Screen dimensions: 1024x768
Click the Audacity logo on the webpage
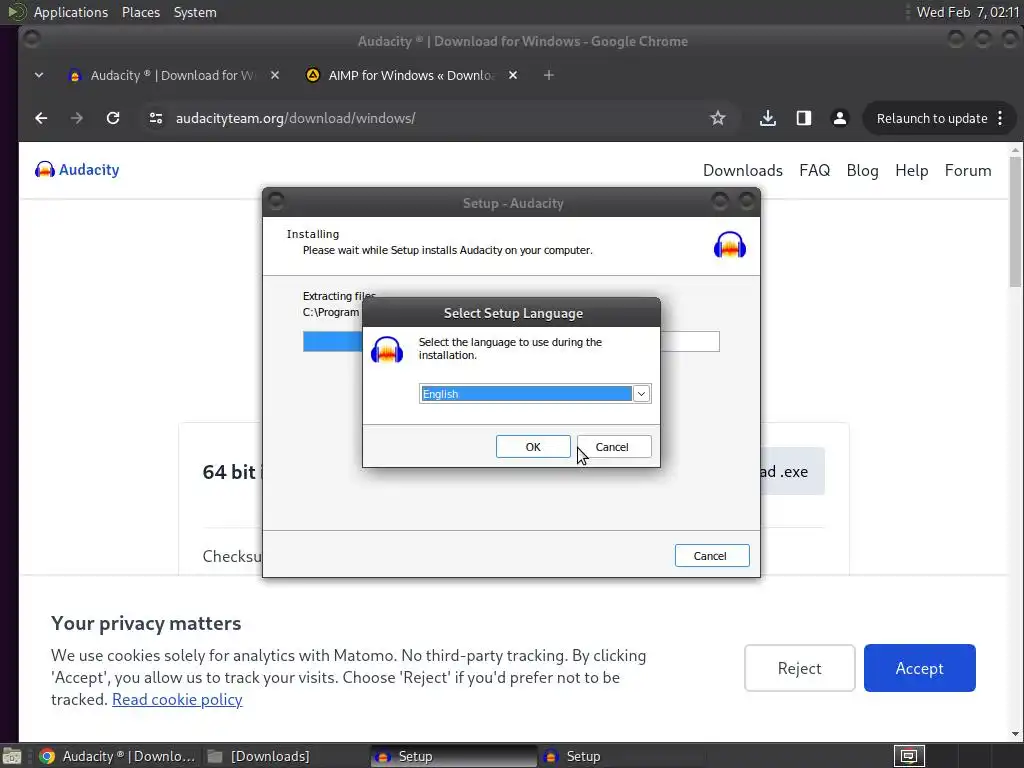[77, 170]
